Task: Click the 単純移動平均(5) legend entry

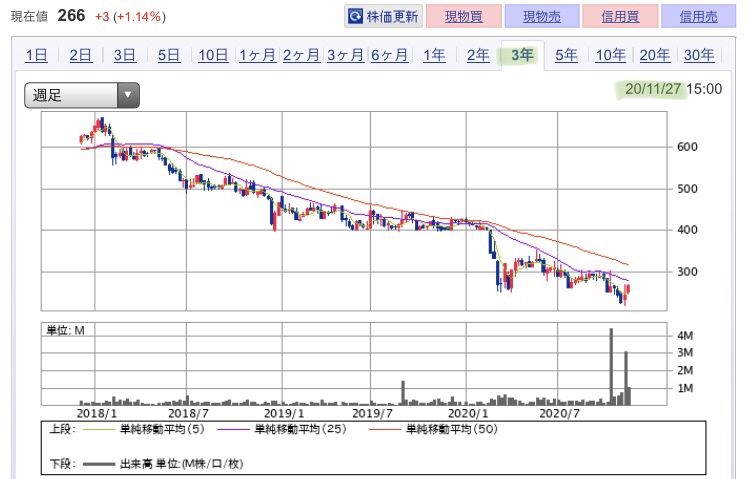Action: click(144, 429)
